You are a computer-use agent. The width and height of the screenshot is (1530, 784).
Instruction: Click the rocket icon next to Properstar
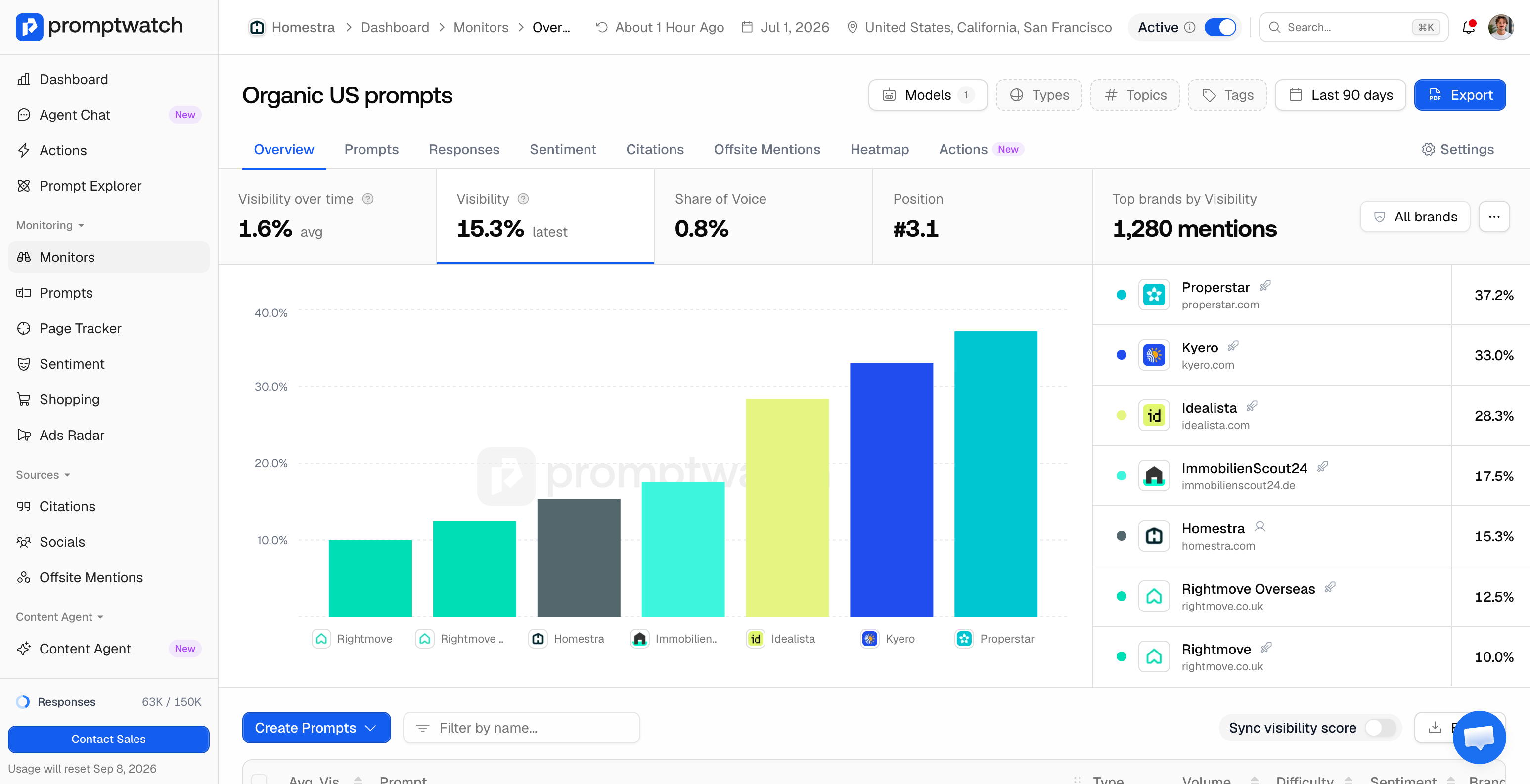pos(1265,286)
